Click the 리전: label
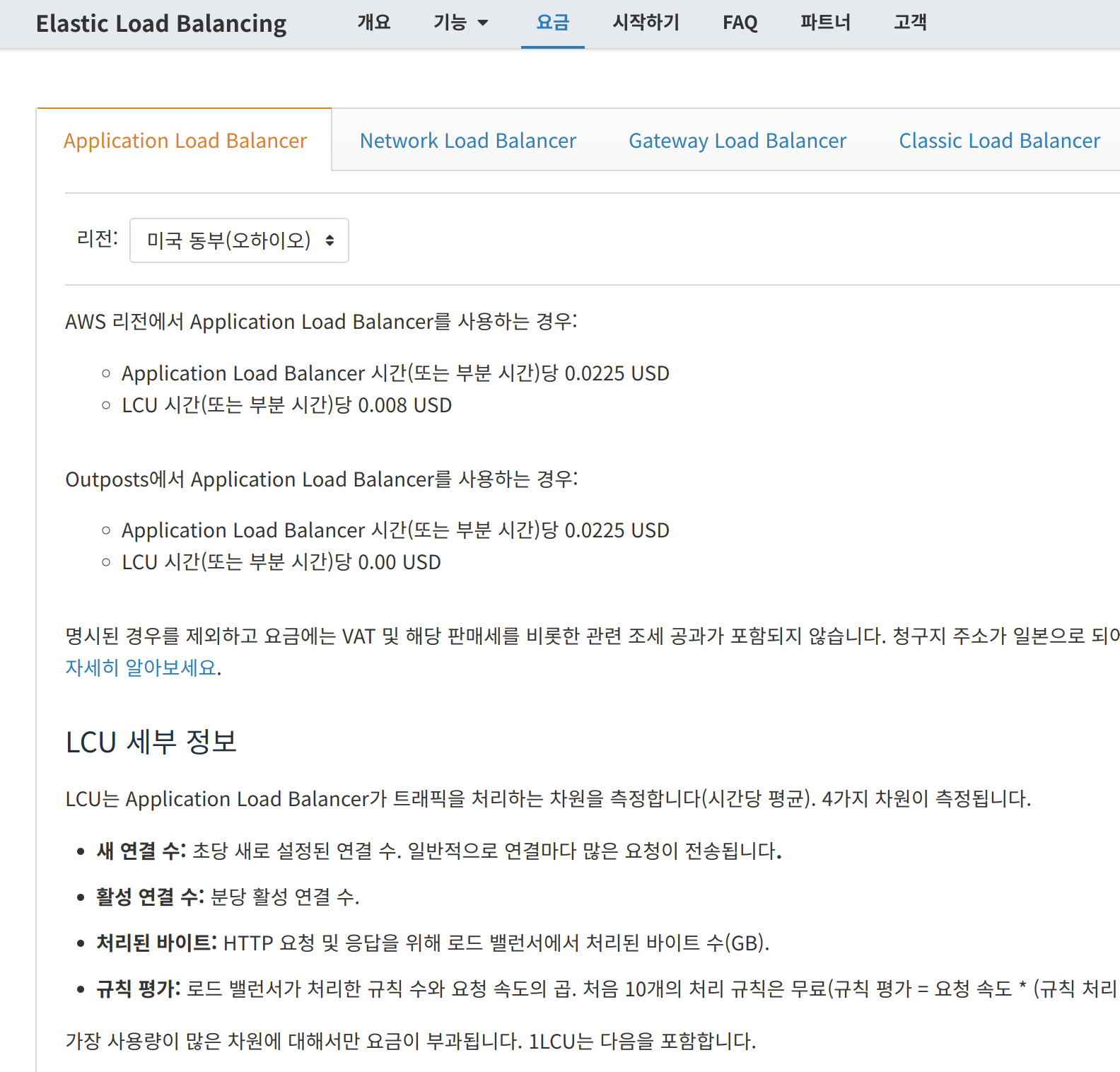This screenshot has height=1072, width=1120. point(97,239)
